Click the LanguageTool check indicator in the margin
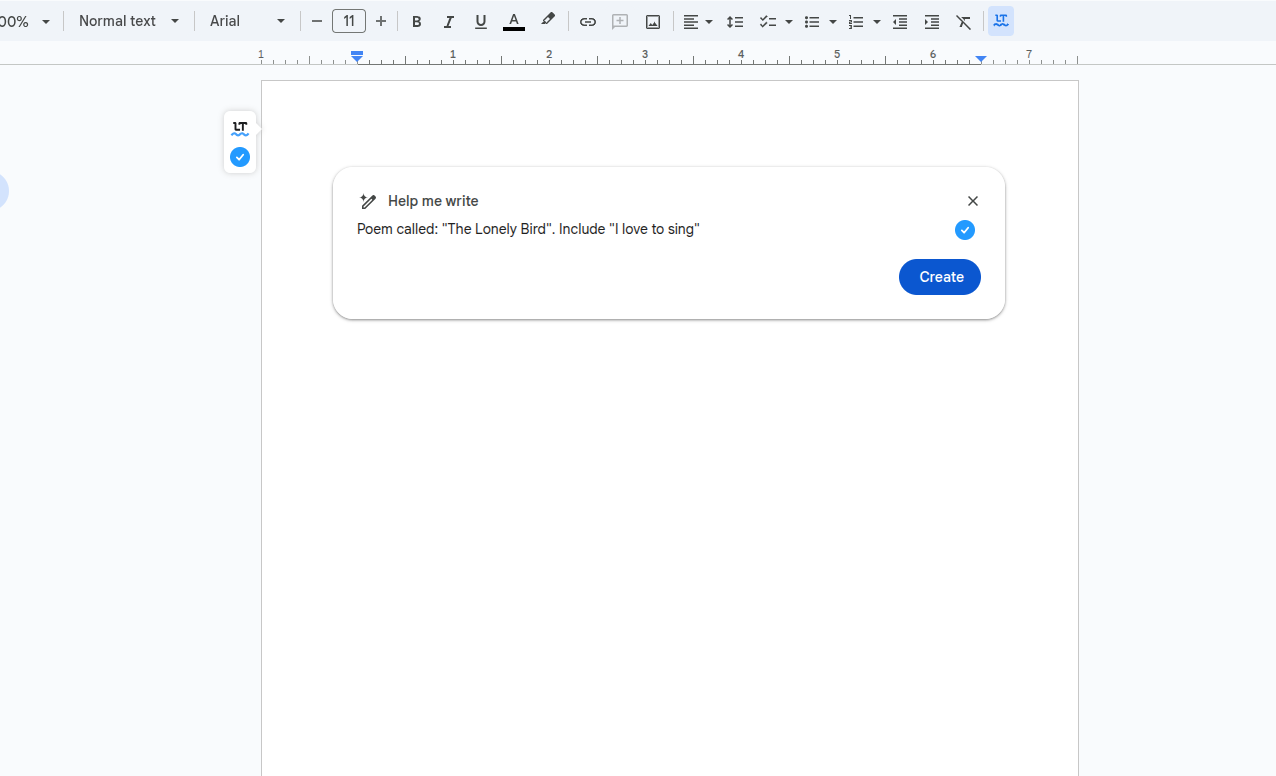 click(239, 157)
